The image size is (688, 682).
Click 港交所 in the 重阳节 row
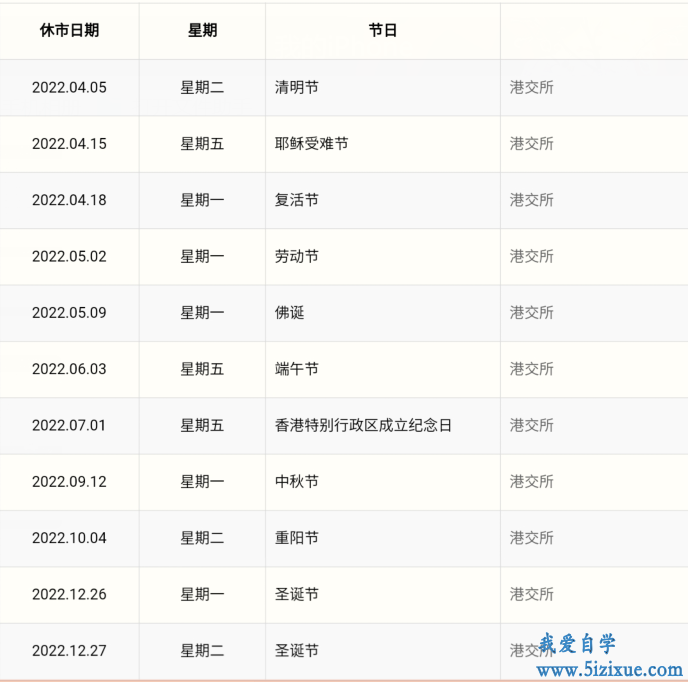coord(532,538)
